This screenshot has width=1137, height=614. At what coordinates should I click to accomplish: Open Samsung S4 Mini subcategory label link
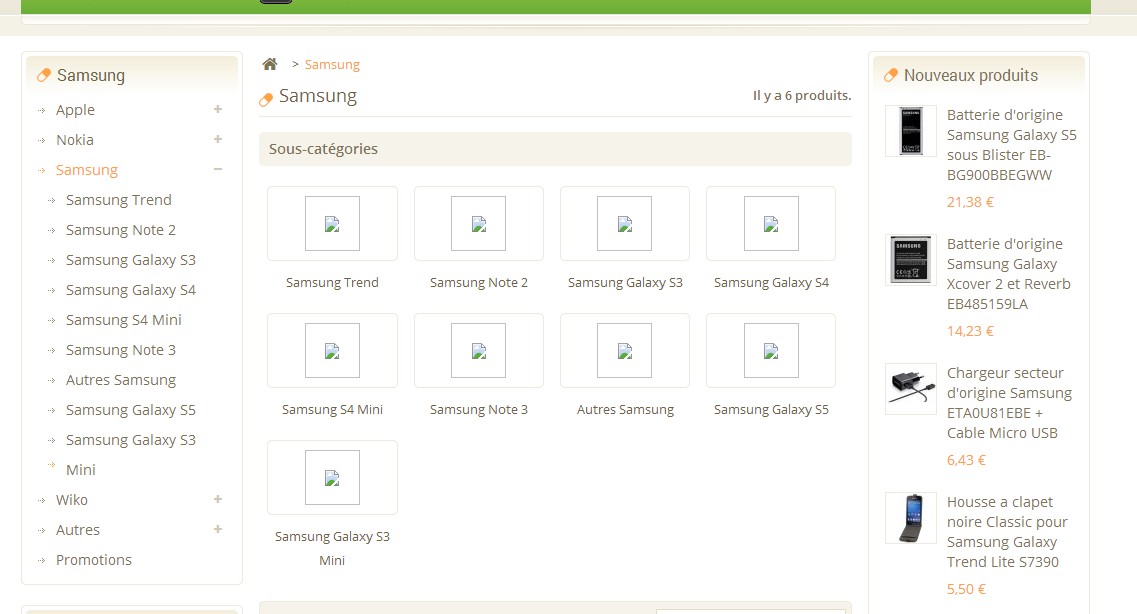click(332, 410)
